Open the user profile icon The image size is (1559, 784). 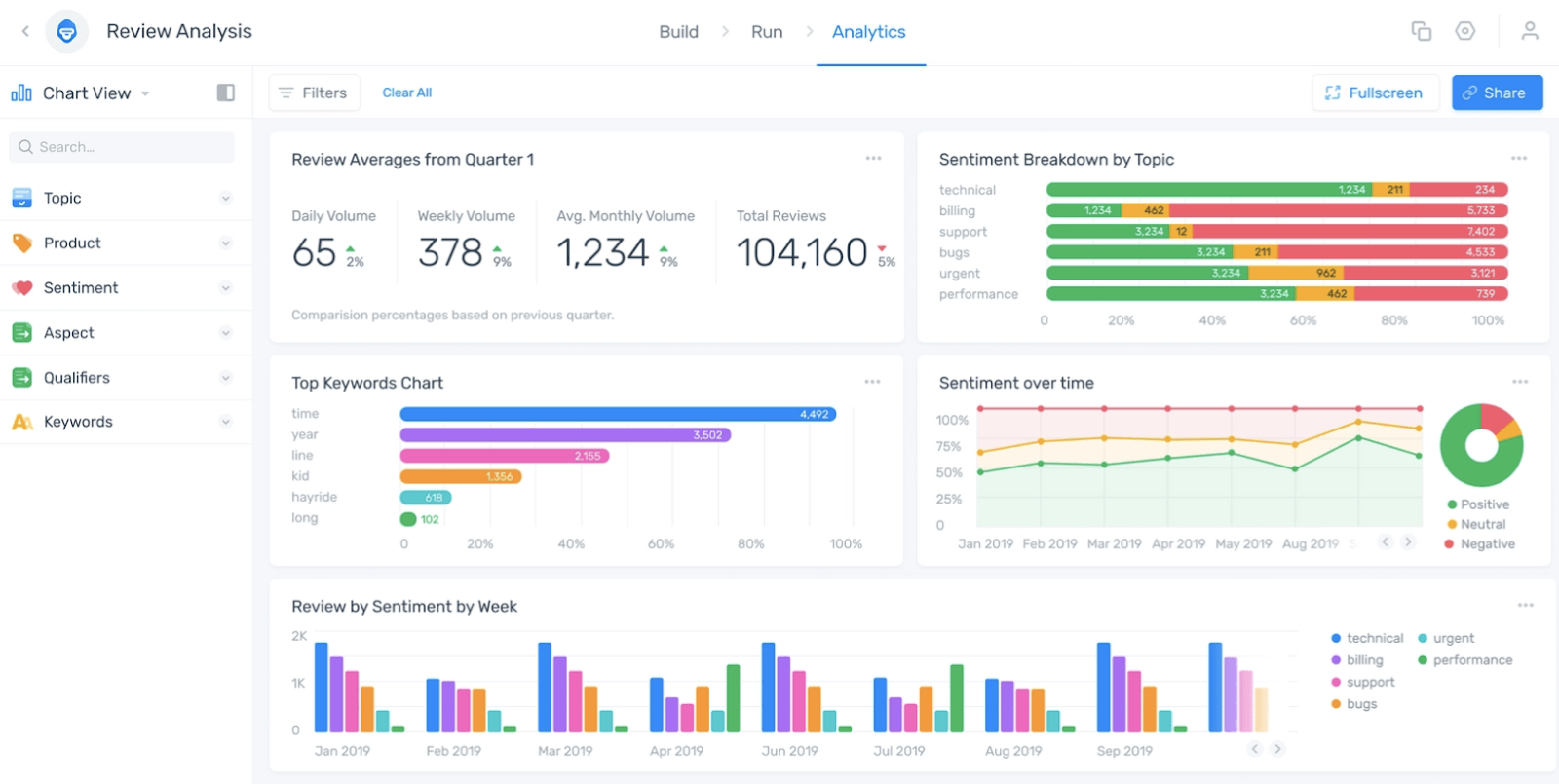point(1529,31)
